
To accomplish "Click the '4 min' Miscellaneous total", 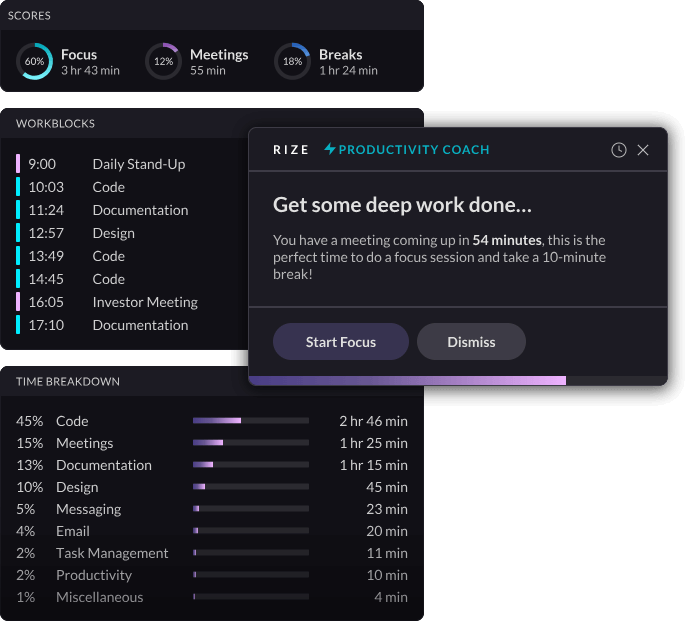I will coord(391,597).
